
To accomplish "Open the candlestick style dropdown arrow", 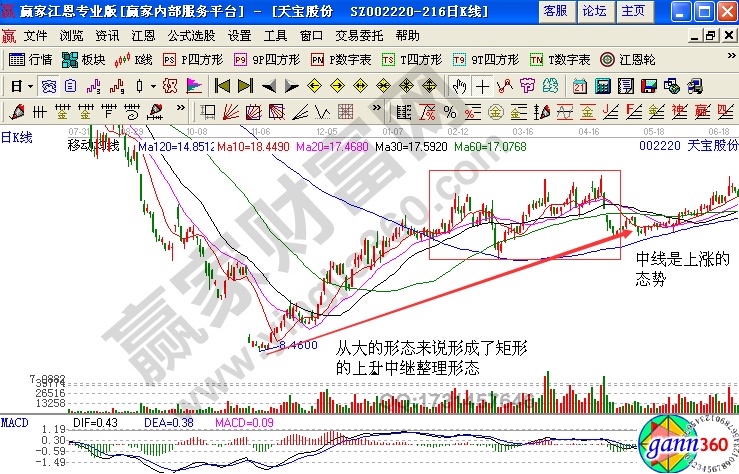I will [152, 85].
